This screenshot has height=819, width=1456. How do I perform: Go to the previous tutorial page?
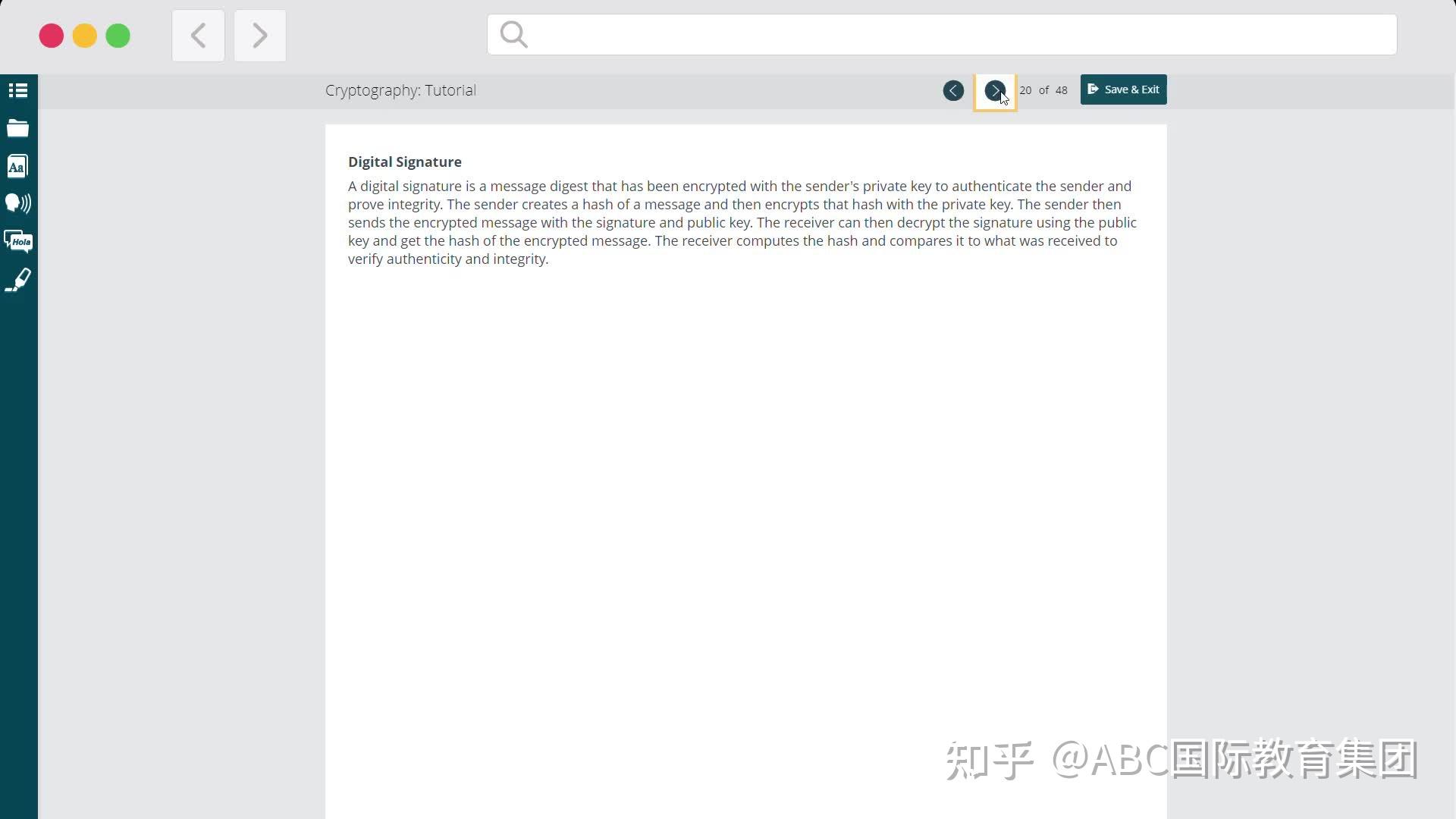pyautogui.click(x=952, y=90)
